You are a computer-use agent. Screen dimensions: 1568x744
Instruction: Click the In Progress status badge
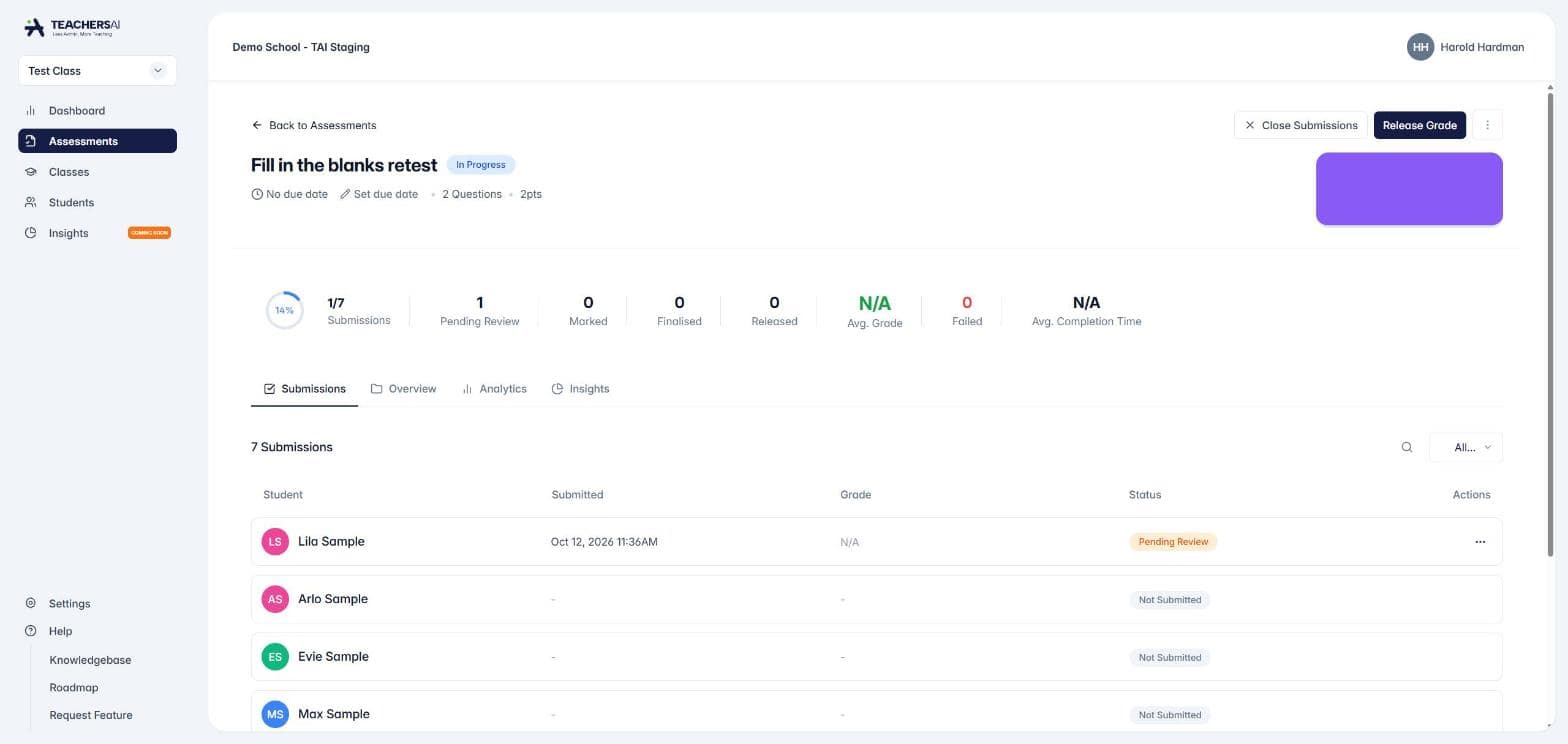[481, 165]
